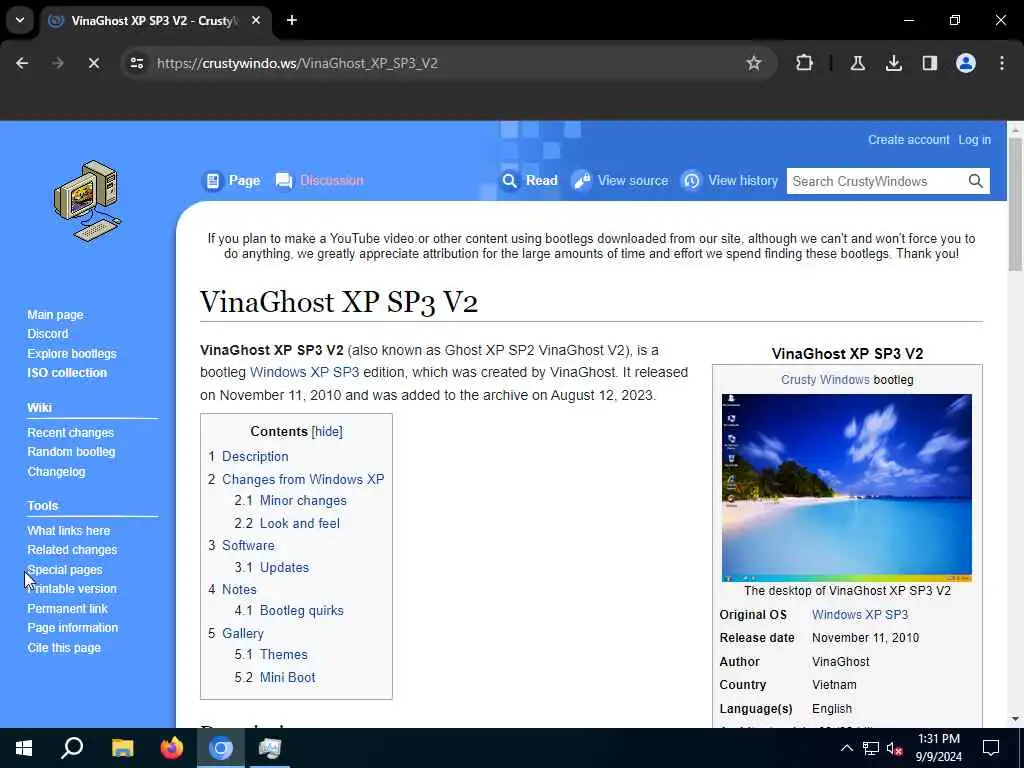Image resolution: width=1024 pixels, height=768 pixels.
Task: Jump to Software section in contents
Action: point(248,545)
